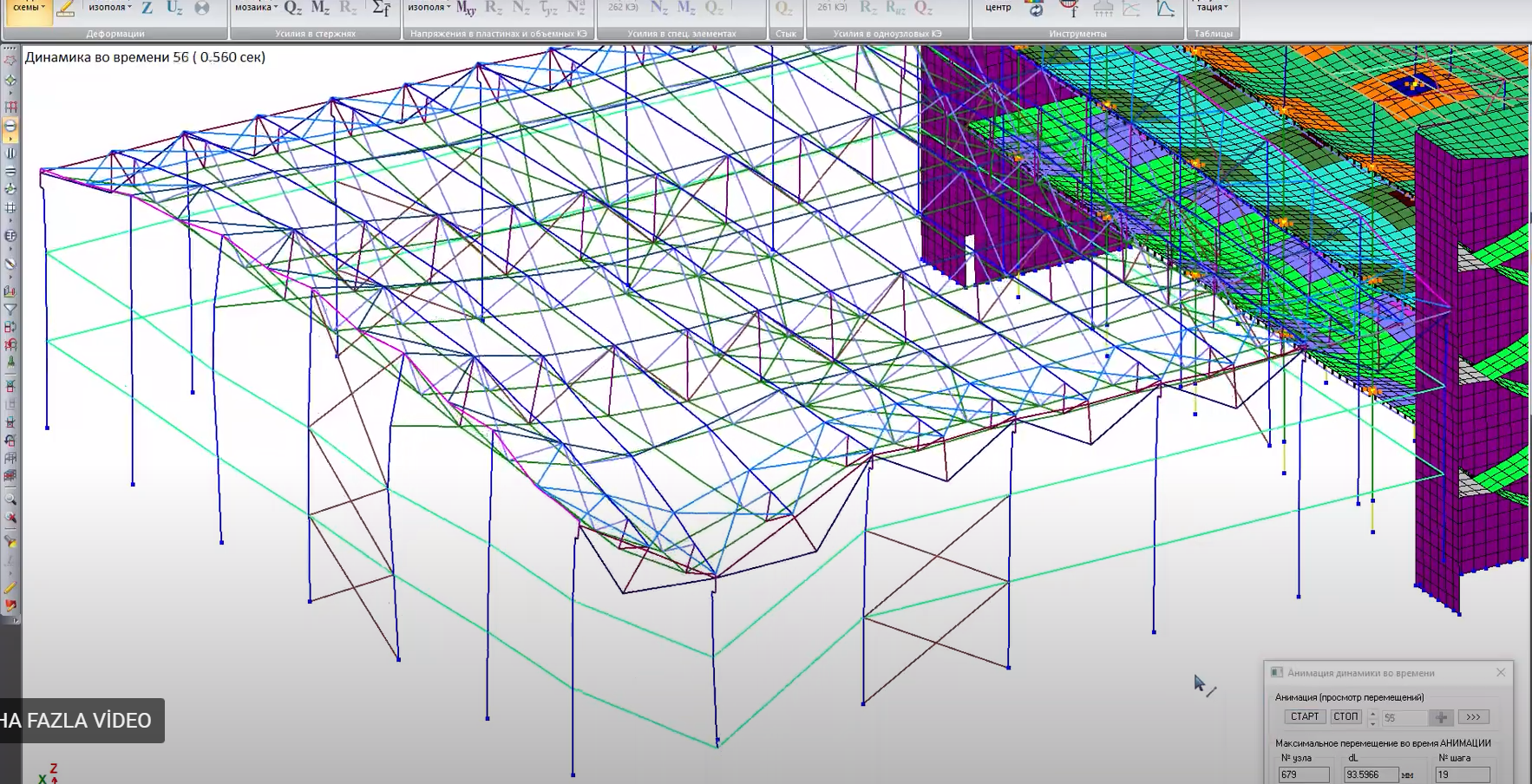The height and width of the screenshot is (784, 1532).
Task: Click the color refresh icon in Инструменты
Action: click(1035, 10)
